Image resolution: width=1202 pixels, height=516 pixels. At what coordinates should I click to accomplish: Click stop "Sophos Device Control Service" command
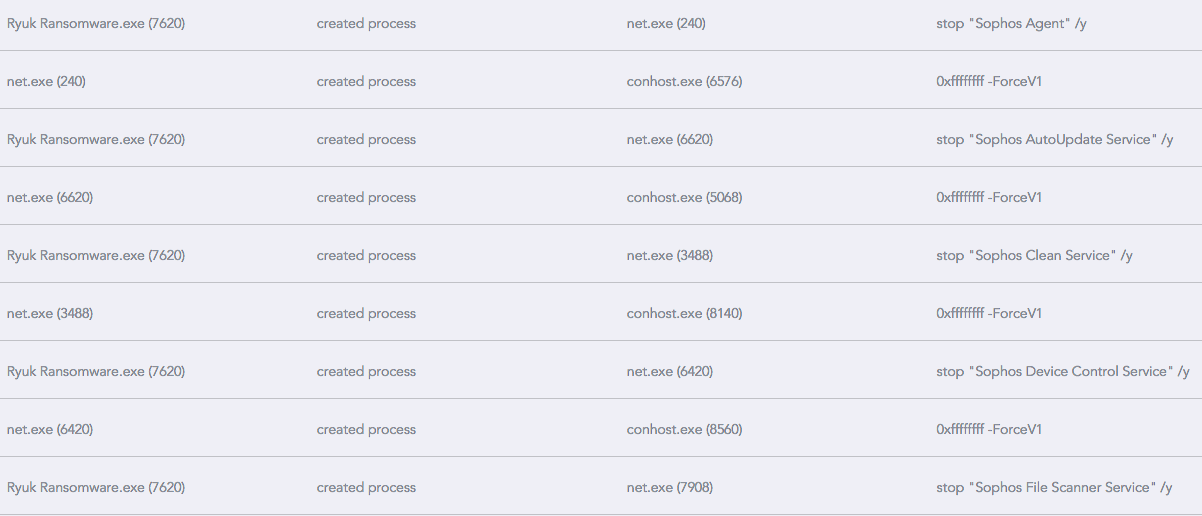point(1062,371)
